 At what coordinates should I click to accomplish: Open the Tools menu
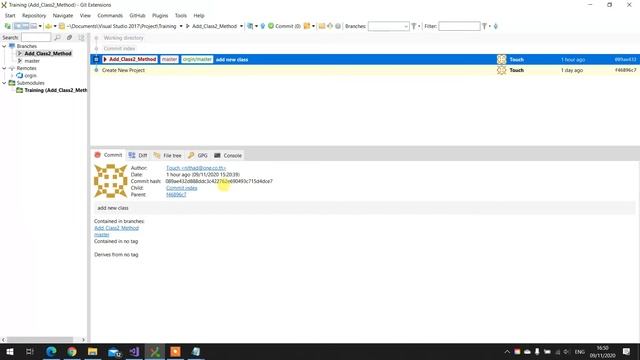pyautogui.click(x=180, y=16)
